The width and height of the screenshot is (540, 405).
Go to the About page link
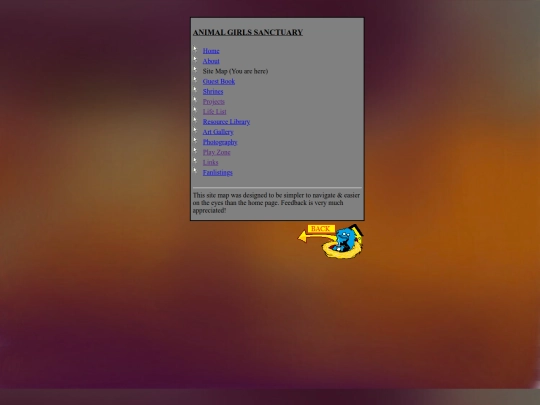coord(211,61)
